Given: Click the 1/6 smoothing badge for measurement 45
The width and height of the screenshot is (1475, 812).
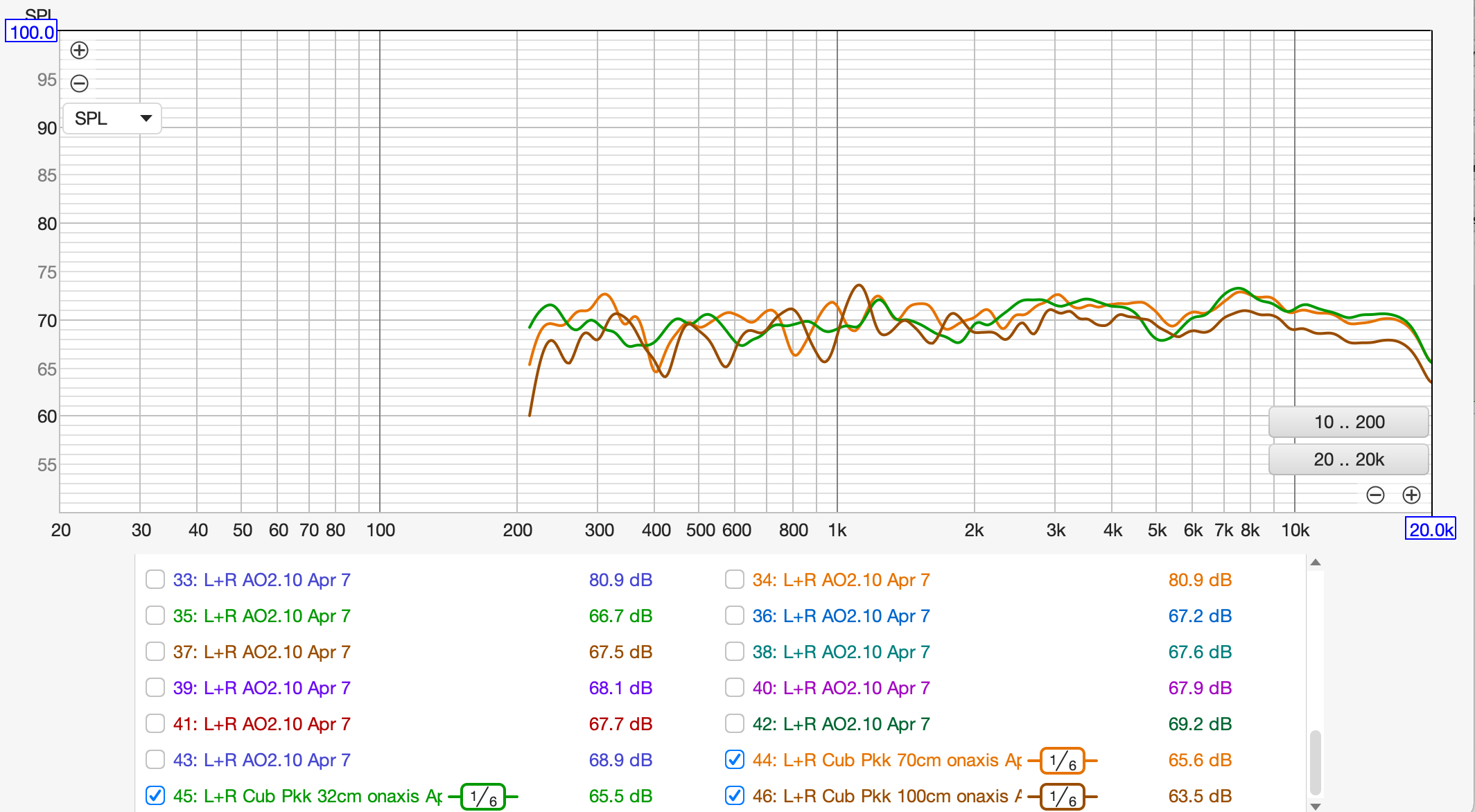Looking at the screenshot, I should (x=483, y=797).
